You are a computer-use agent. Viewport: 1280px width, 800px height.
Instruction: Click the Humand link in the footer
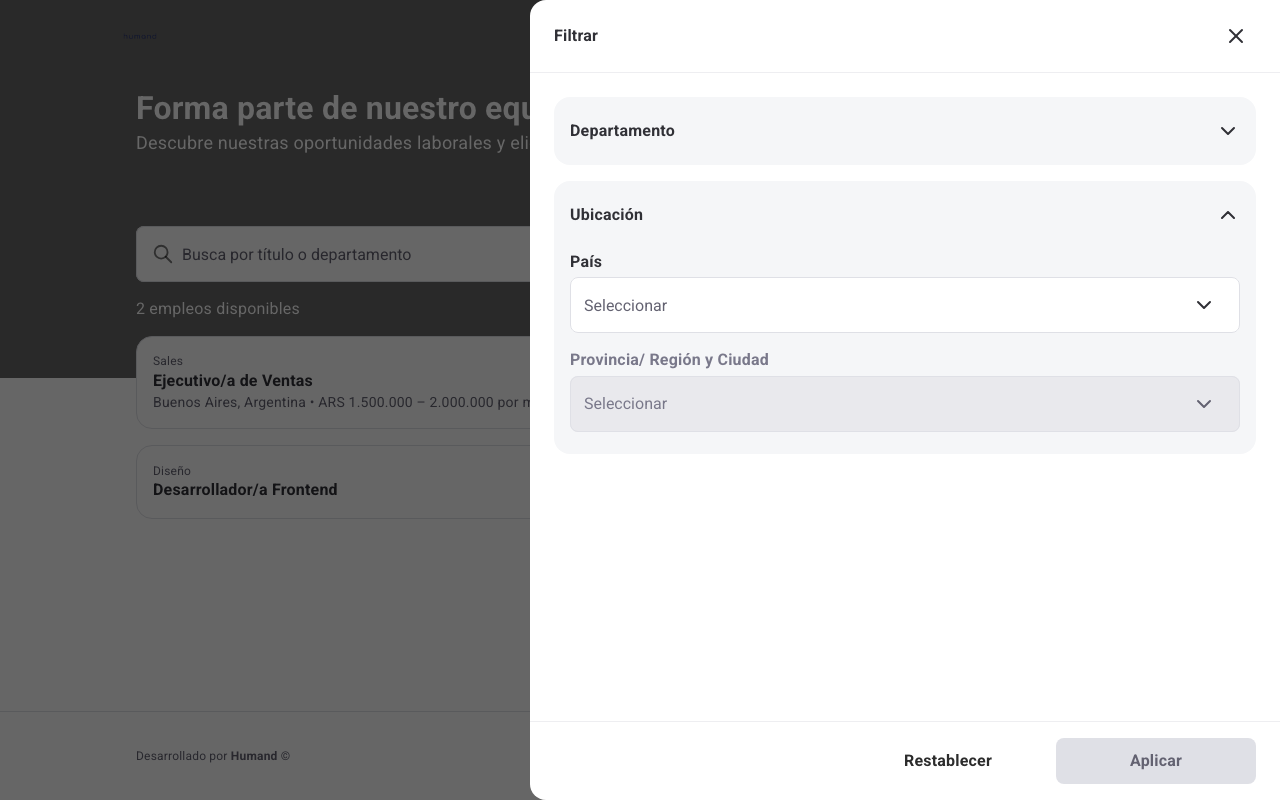click(x=254, y=756)
